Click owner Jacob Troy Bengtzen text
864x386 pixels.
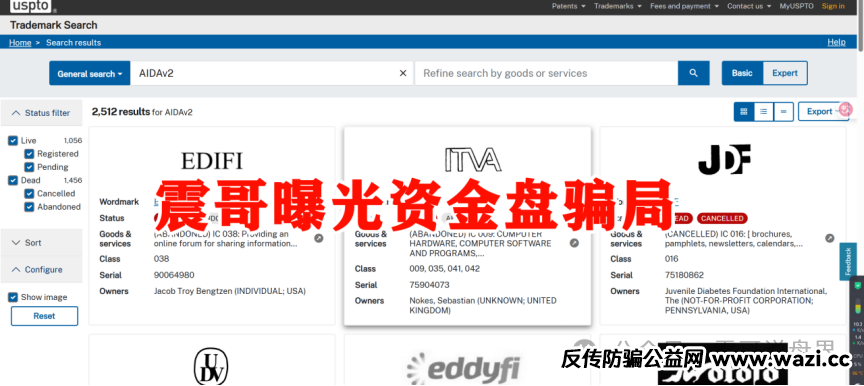230,291
